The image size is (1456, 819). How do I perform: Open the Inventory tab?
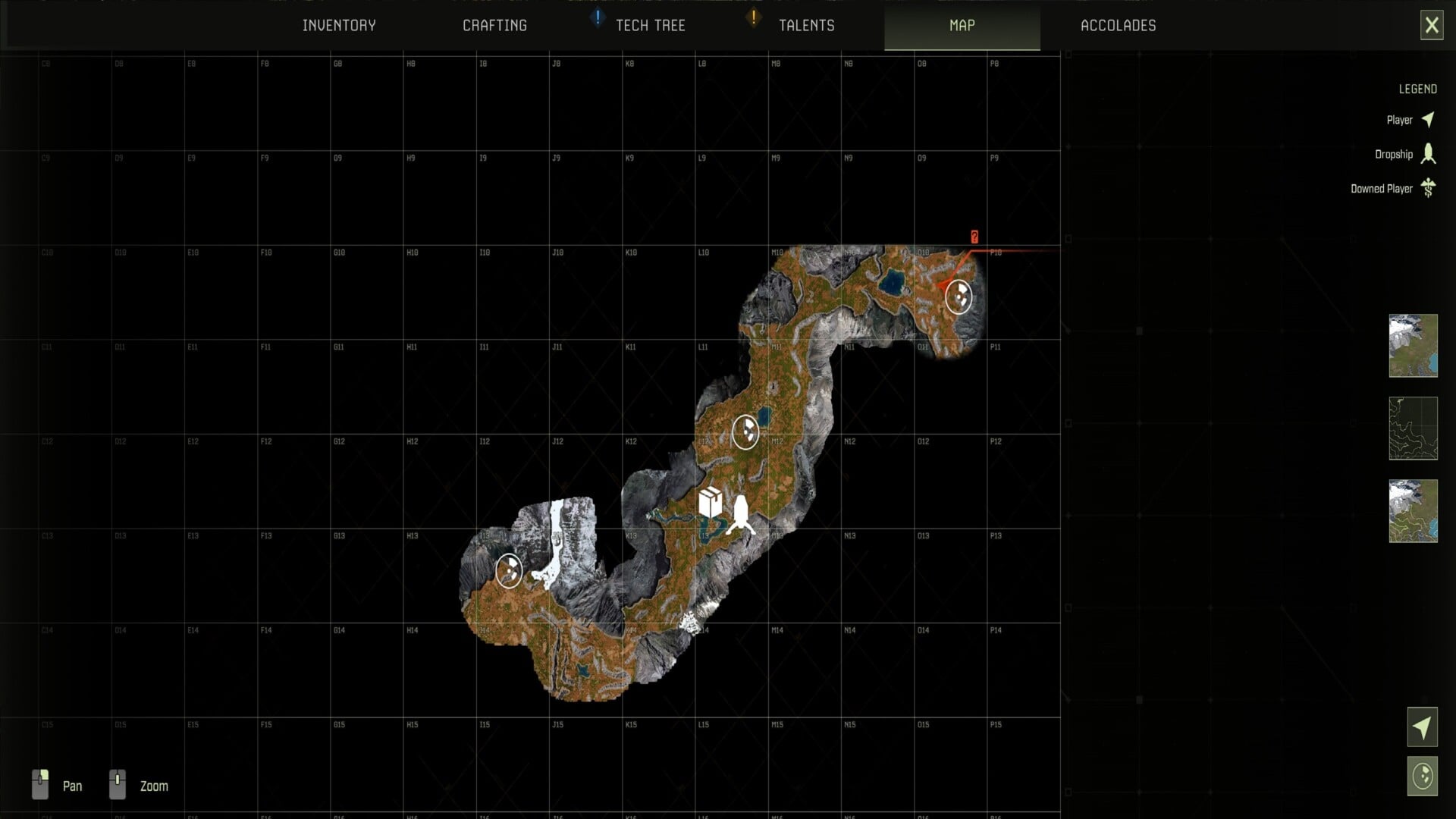(x=339, y=26)
